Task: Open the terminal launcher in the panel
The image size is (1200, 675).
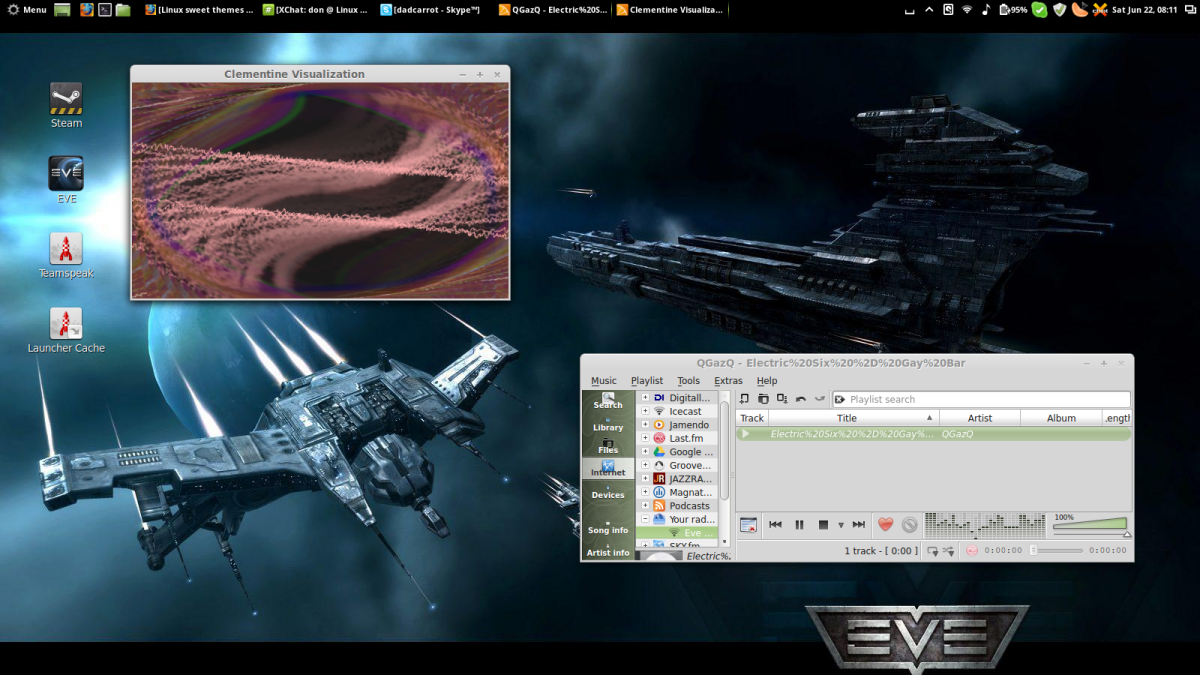Action: click(x=104, y=9)
